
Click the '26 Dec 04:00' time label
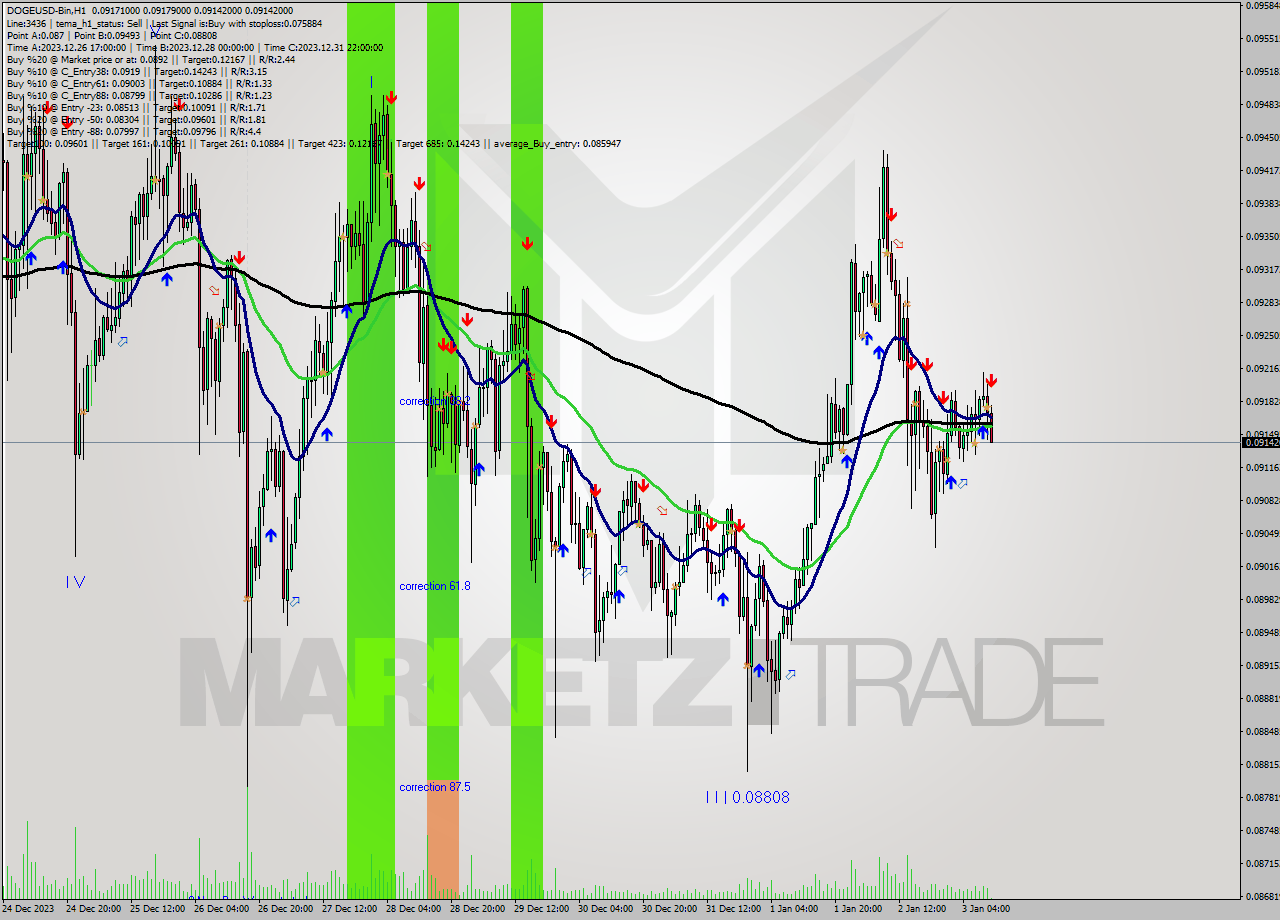pos(222,909)
